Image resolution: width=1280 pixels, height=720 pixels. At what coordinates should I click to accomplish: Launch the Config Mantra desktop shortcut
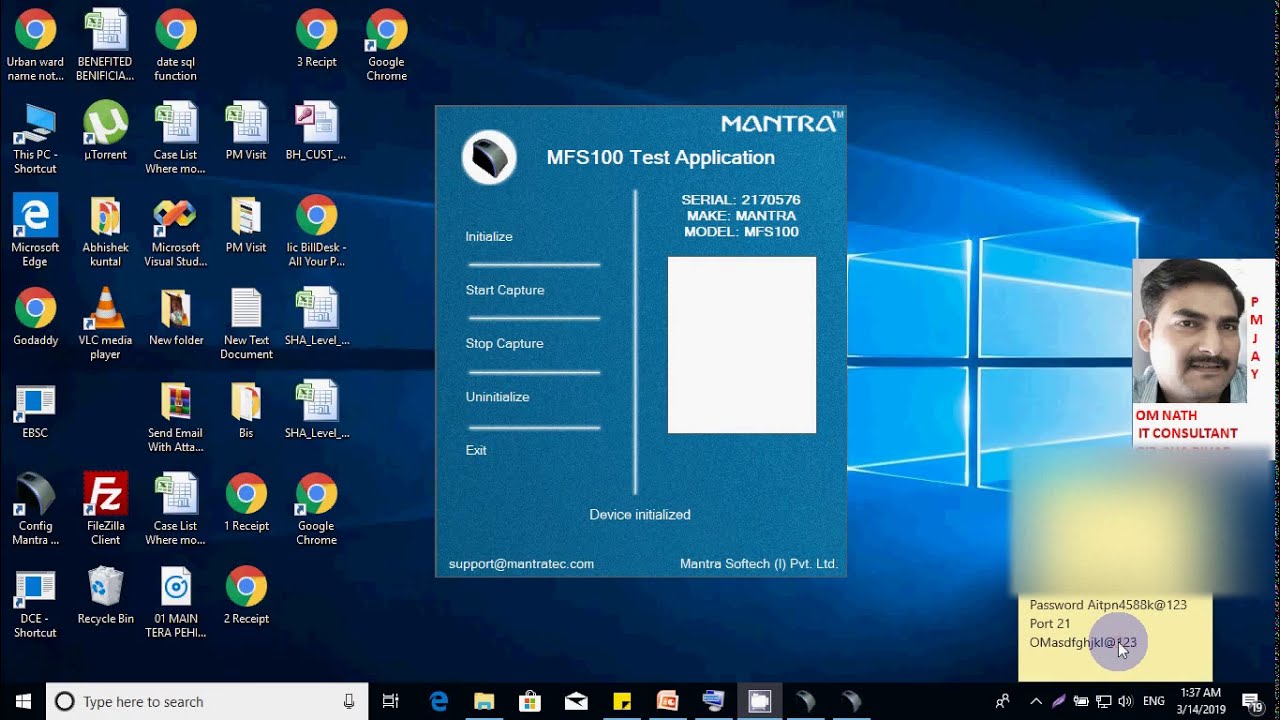point(35,511)
